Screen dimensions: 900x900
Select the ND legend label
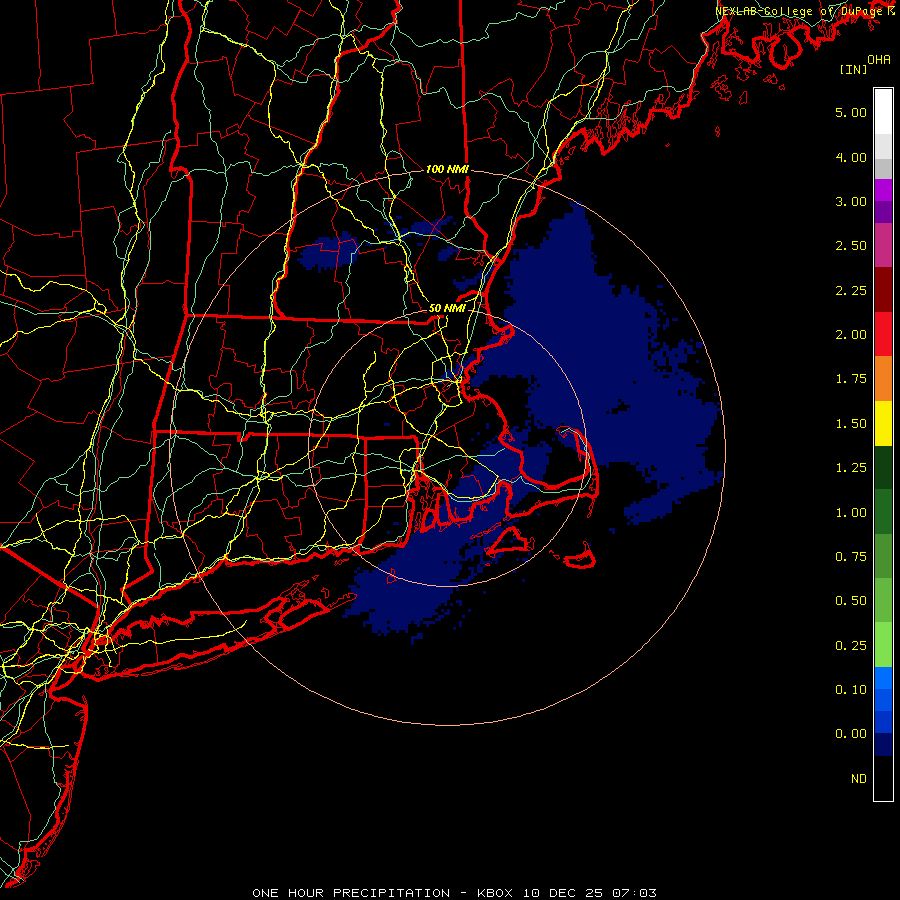pyautogui.click(x=859, y=779)
